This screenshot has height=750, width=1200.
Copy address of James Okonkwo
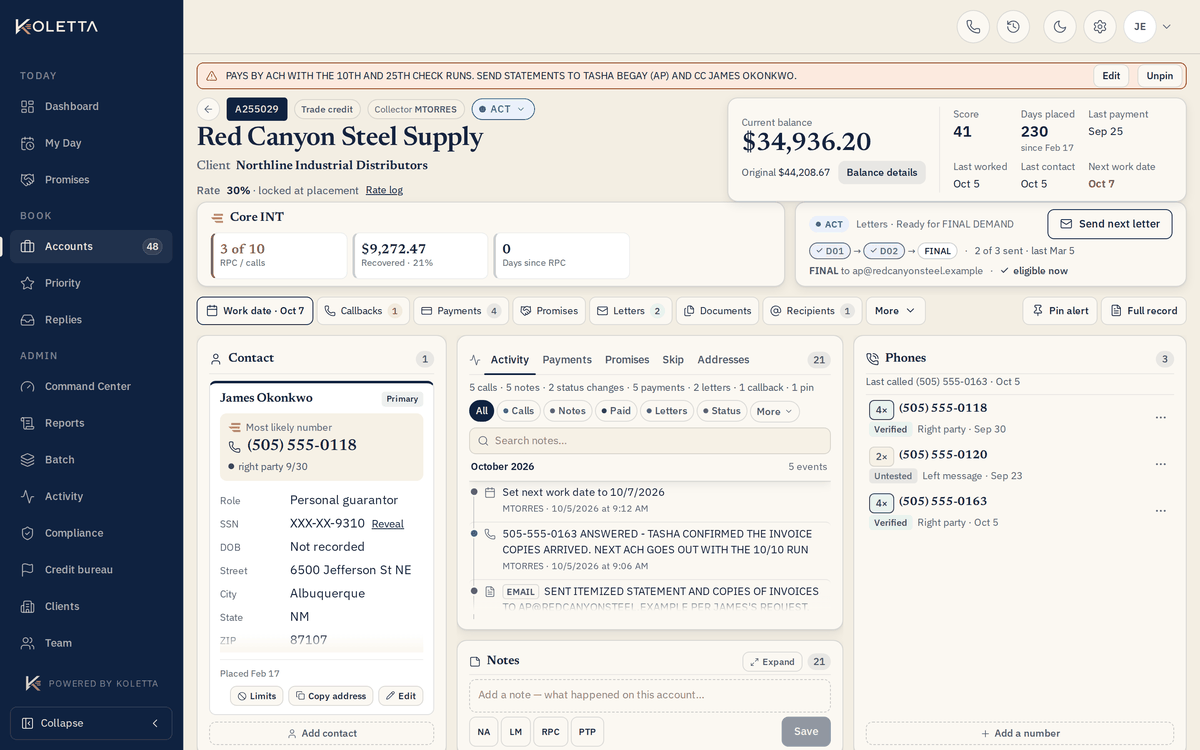[331, 696]
